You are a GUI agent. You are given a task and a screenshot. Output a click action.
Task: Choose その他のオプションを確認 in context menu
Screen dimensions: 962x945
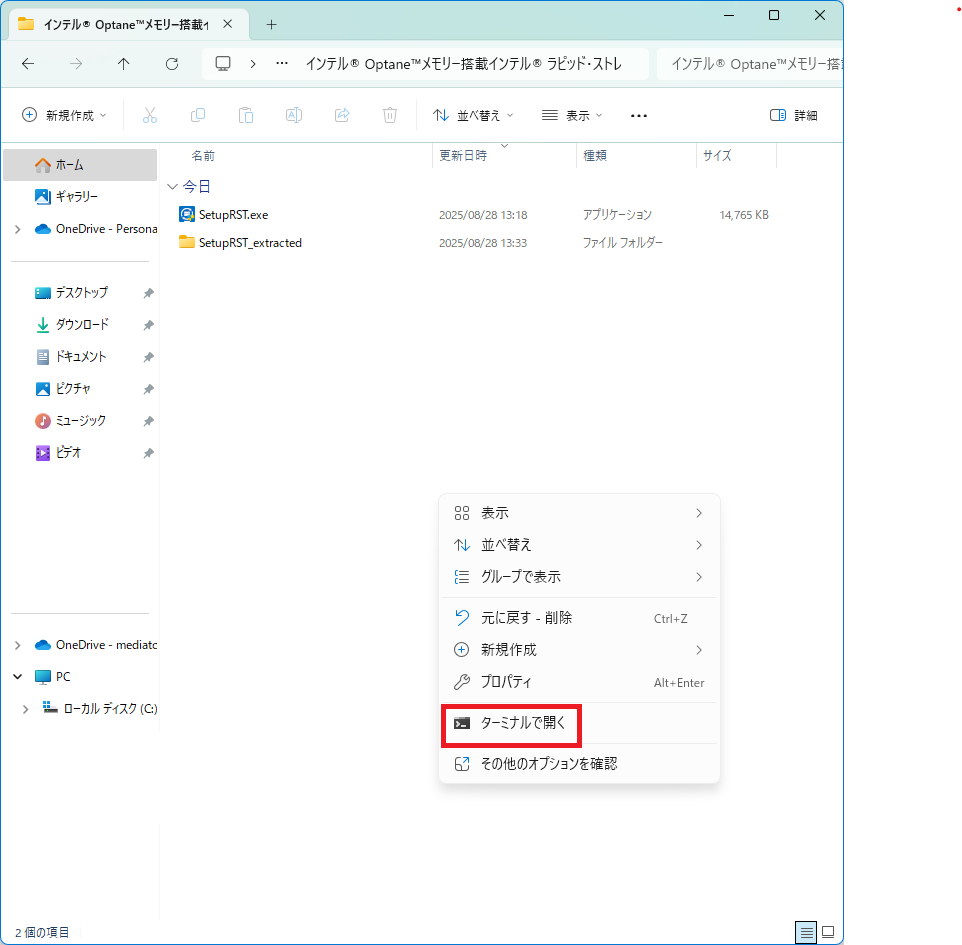(579, 764)
